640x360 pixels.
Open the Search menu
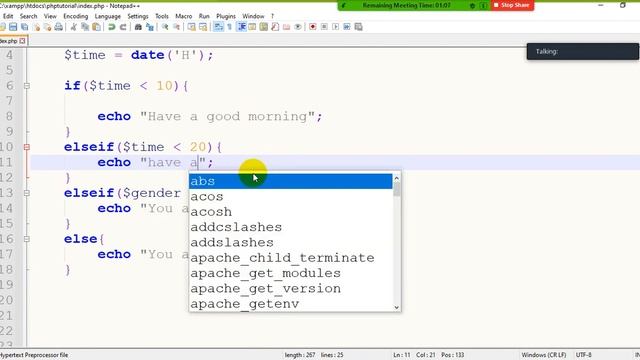(x=28, y=16)
